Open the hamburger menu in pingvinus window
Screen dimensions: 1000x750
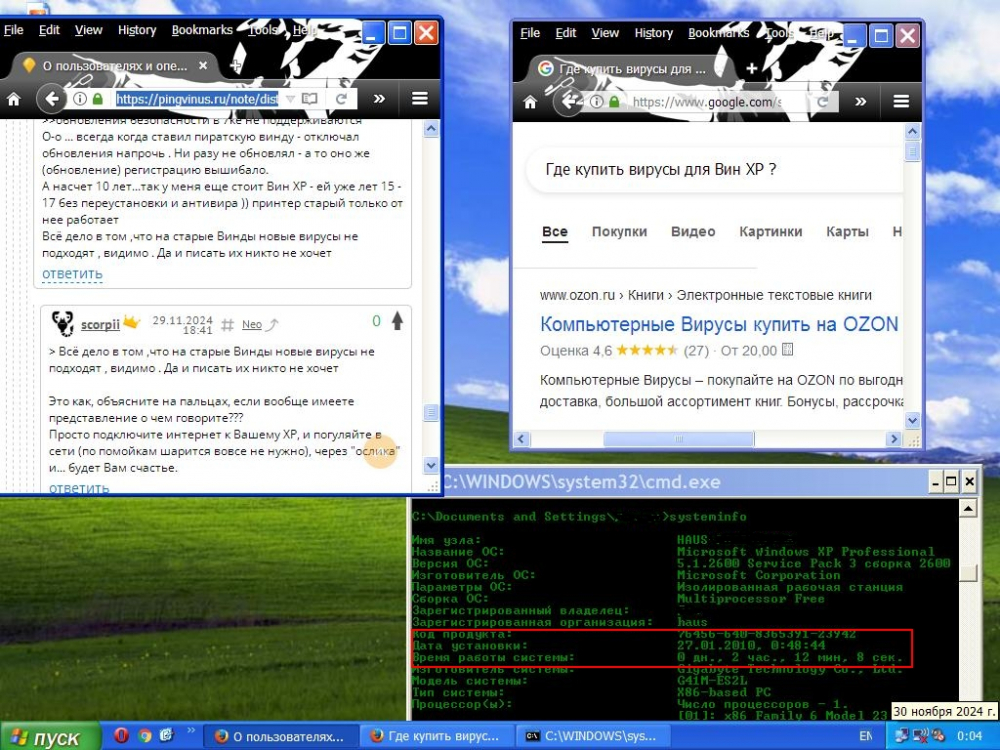[x=420, y=99]
